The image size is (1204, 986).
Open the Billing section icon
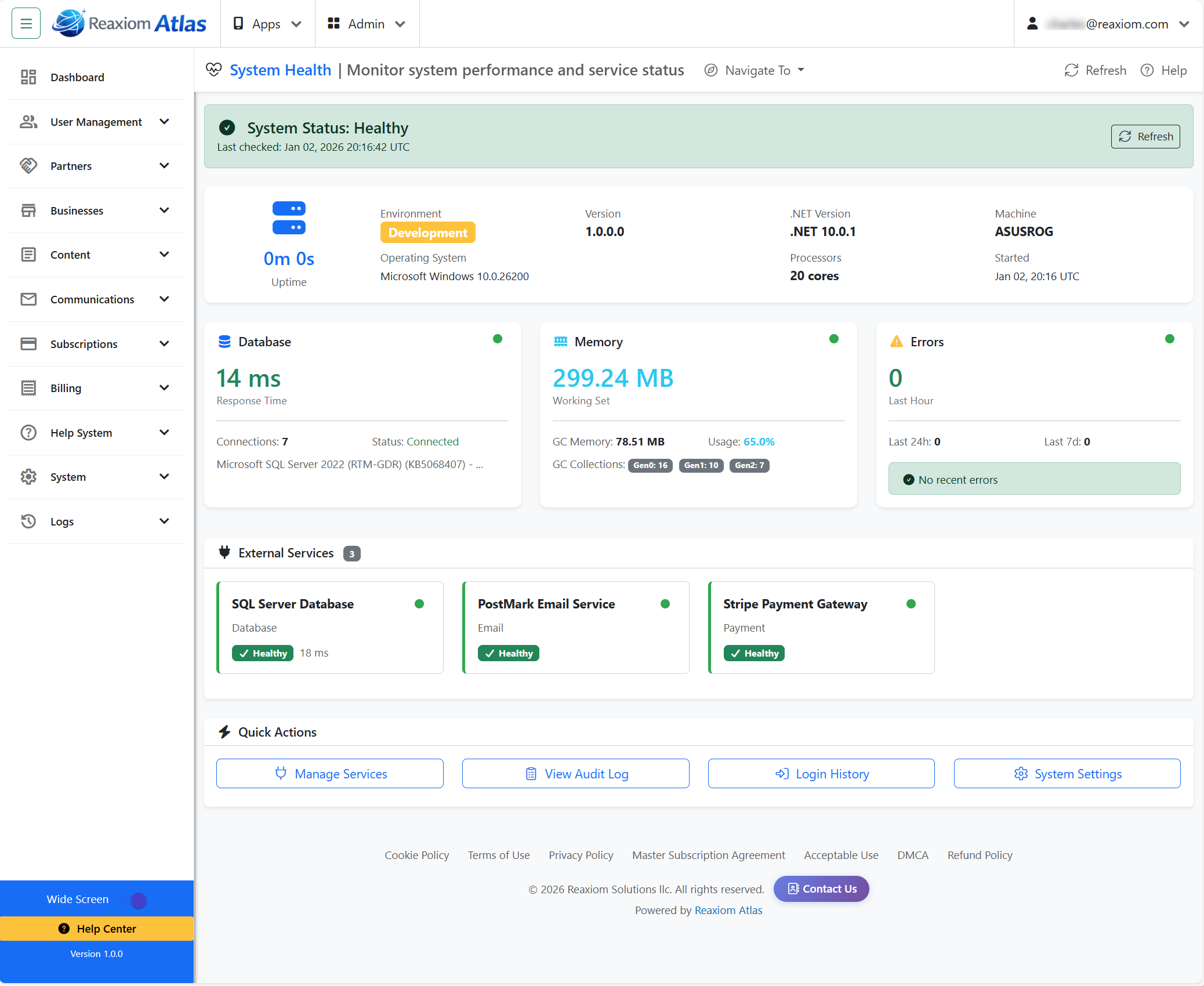coord(29,387)
